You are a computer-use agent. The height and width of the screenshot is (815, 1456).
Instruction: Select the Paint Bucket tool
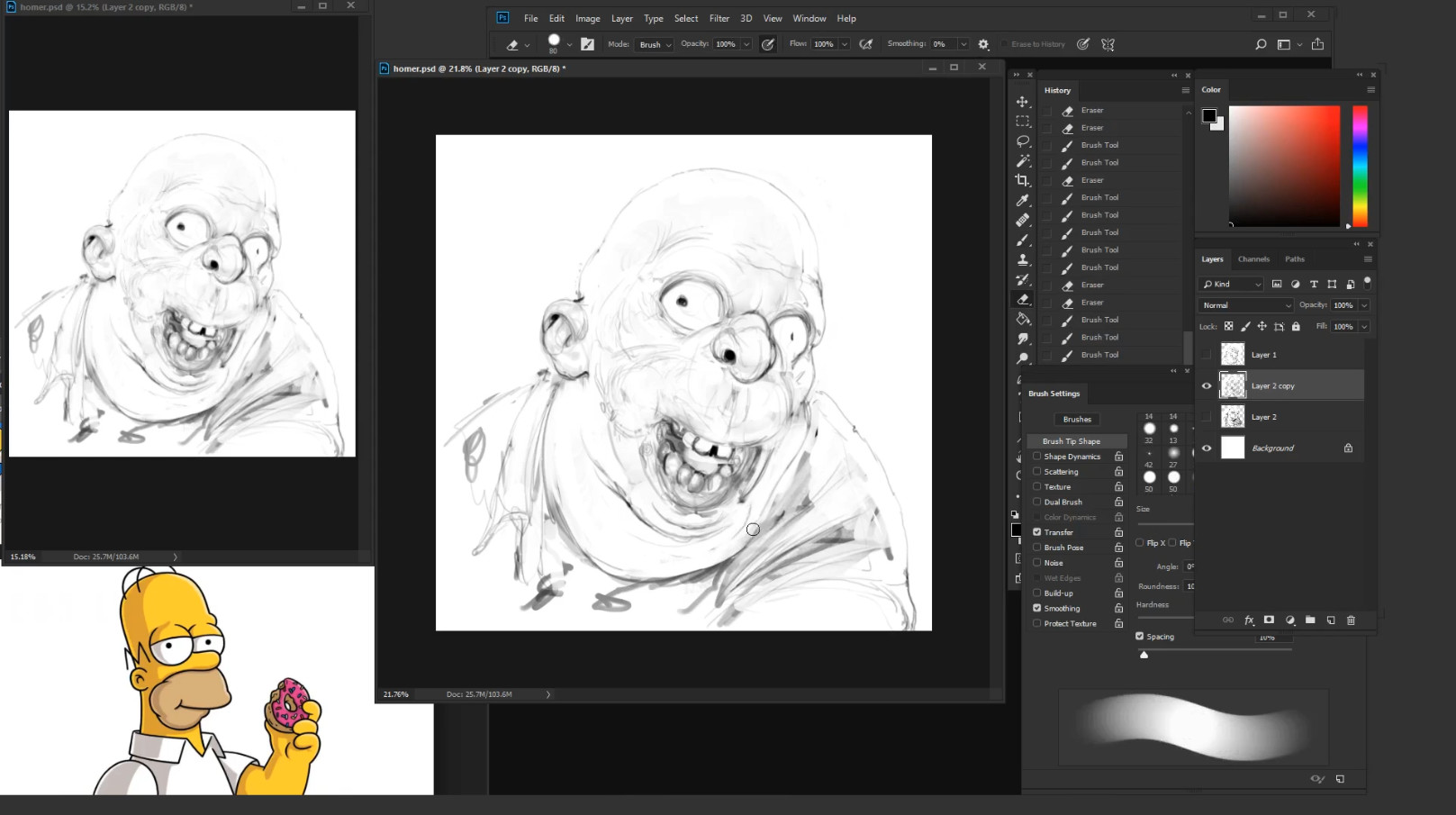point(1022,320)
